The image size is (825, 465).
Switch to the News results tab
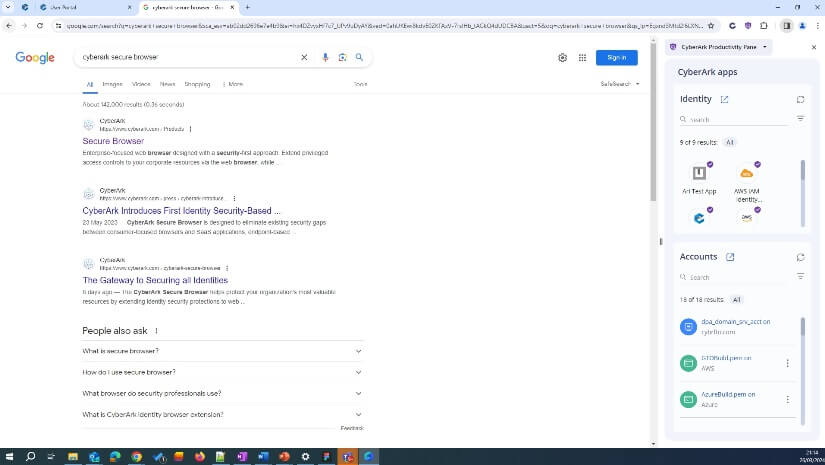coord(167,84)
